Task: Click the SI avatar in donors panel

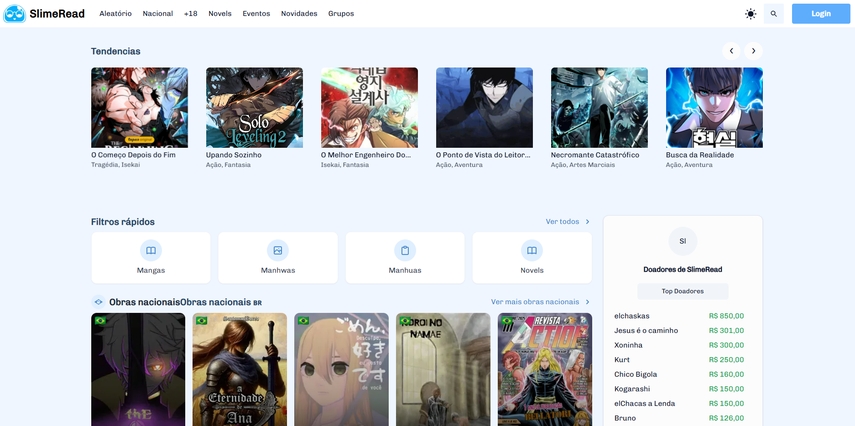Action: 683,241
